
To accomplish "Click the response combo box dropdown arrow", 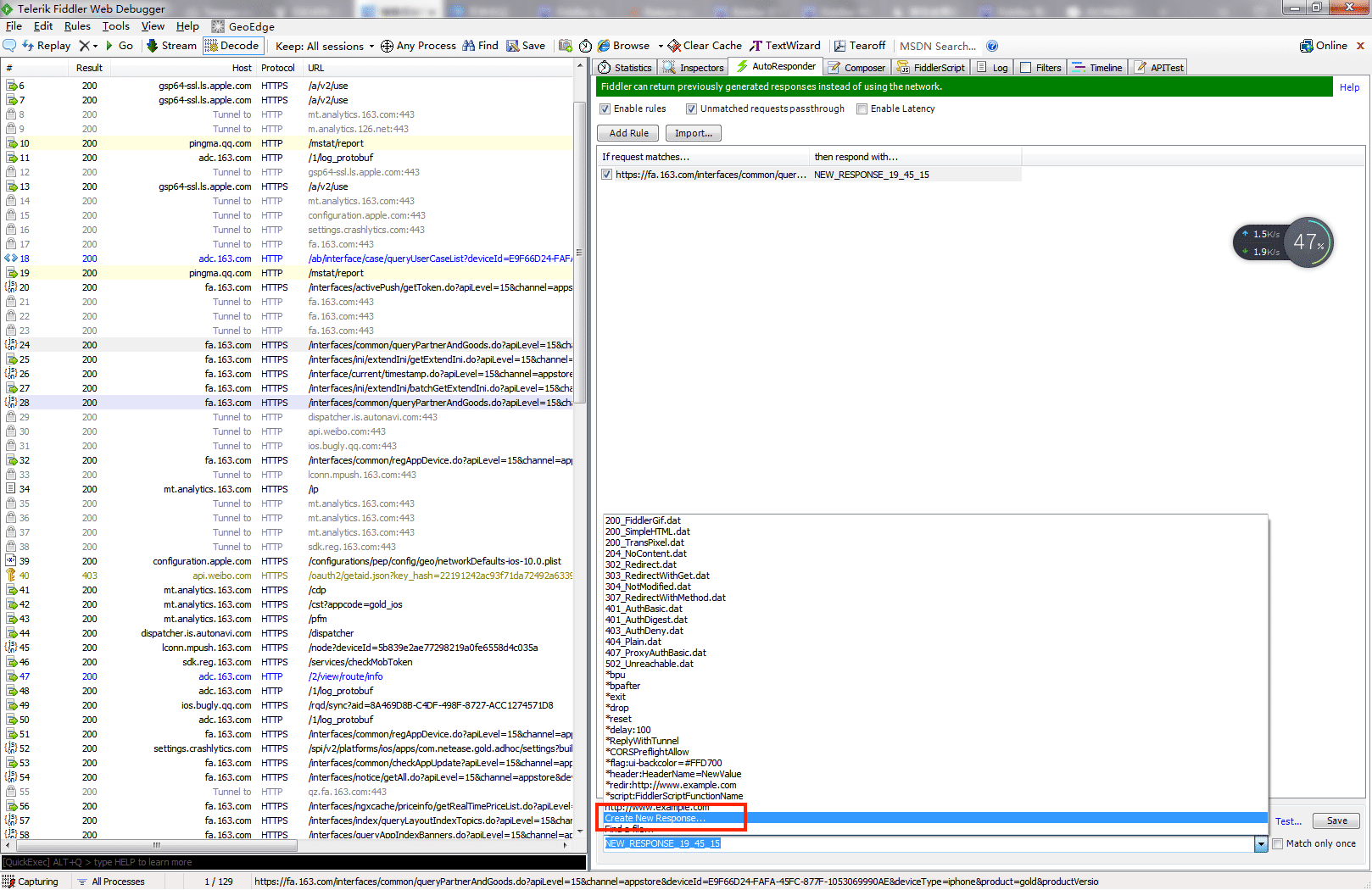I will 1261,843.
